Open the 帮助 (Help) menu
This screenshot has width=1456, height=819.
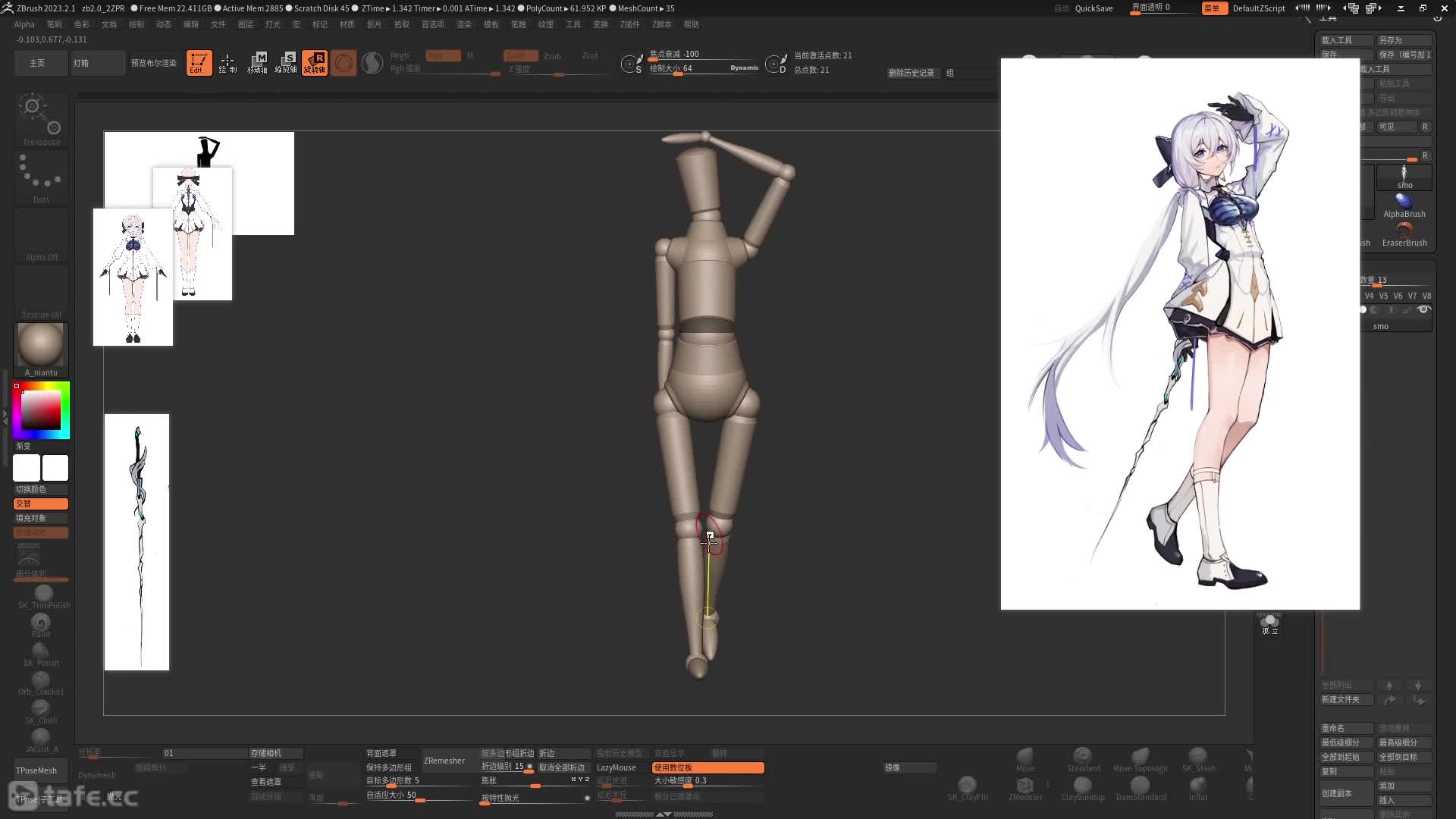(692, 24)
